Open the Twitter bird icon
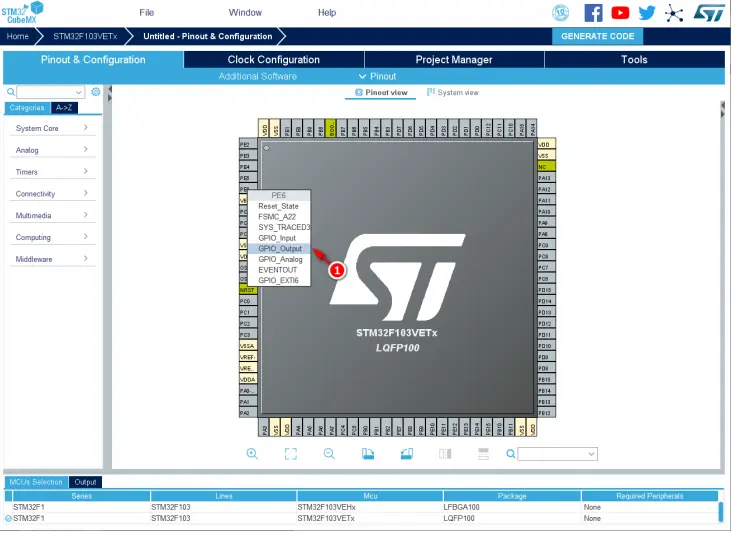736x535 pixels. [647, 13]
